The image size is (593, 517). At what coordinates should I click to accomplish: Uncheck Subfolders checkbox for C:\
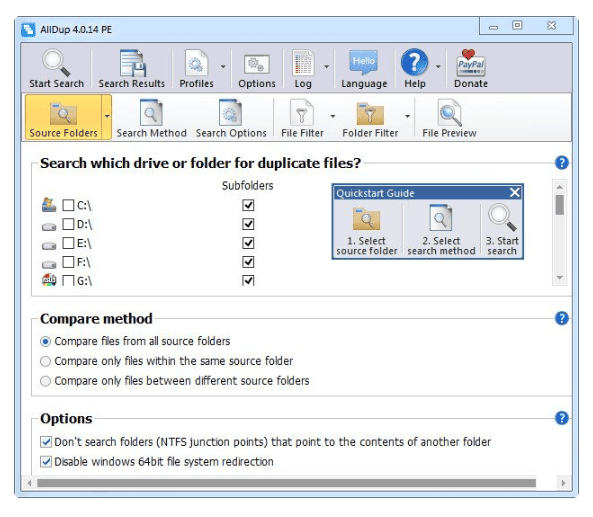click(x=248, y=205)
